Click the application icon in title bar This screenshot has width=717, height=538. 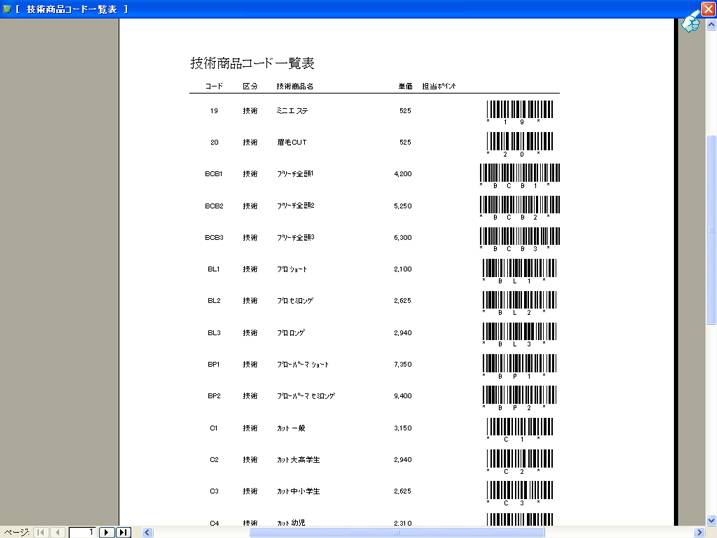(x=7, y=9)
